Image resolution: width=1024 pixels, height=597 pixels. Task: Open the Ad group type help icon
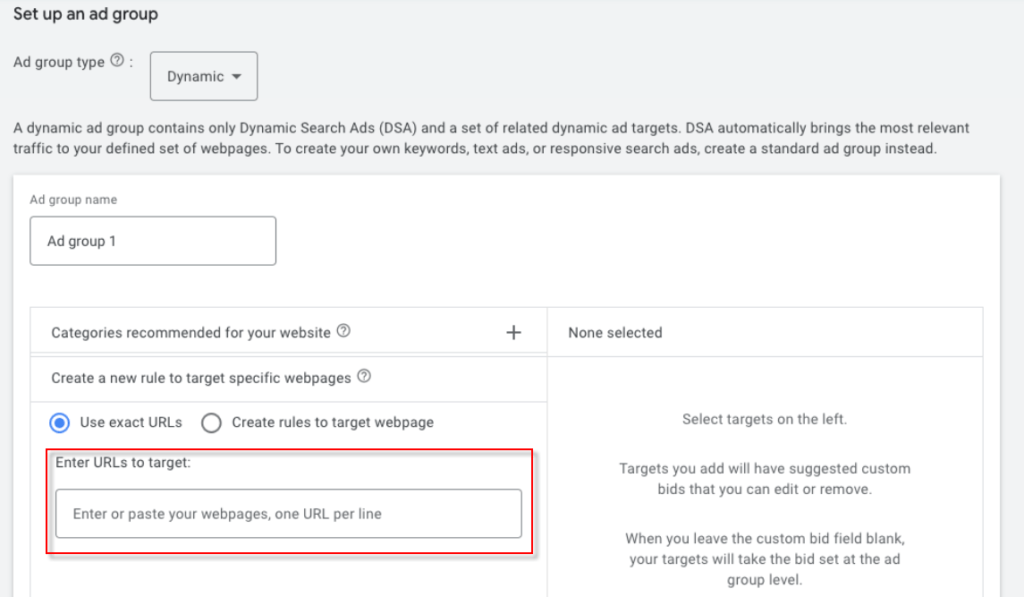point(117,62)
